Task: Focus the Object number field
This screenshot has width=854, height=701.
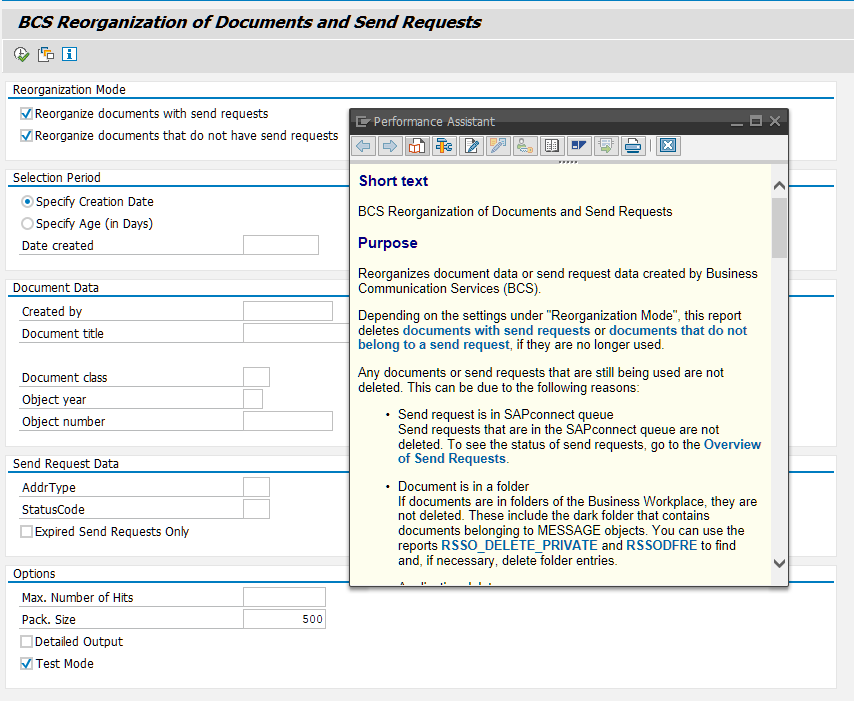Action: (x=288, y=421)
